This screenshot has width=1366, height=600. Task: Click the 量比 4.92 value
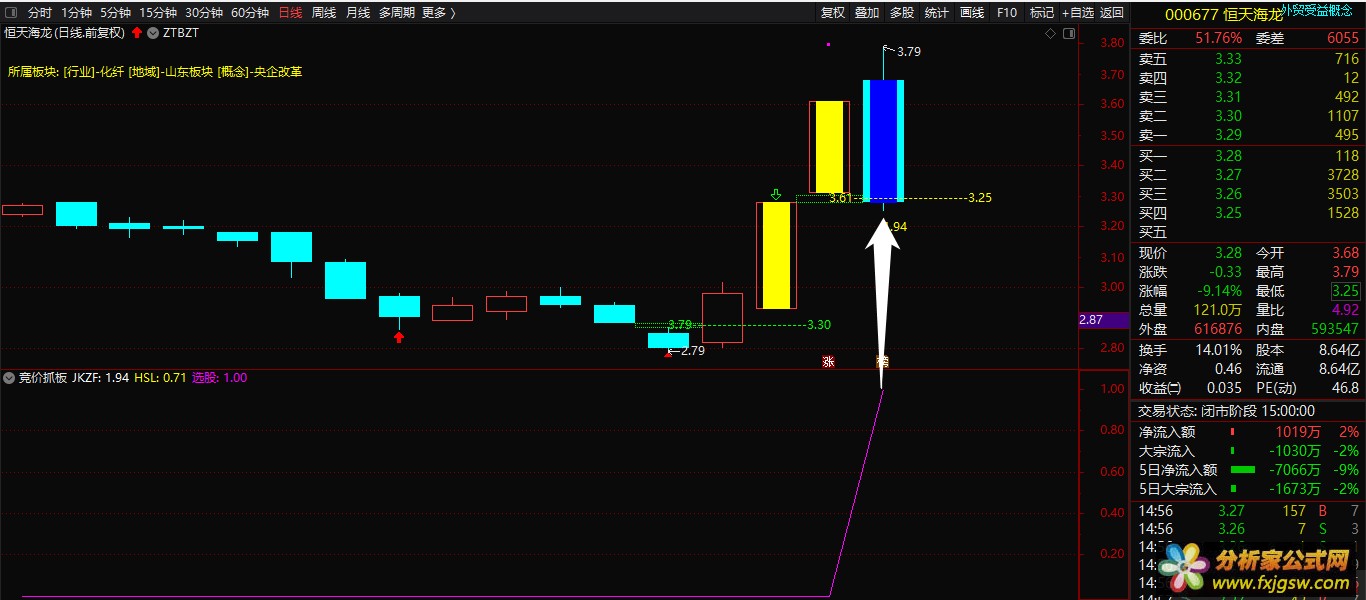[x=1344, y=310]
